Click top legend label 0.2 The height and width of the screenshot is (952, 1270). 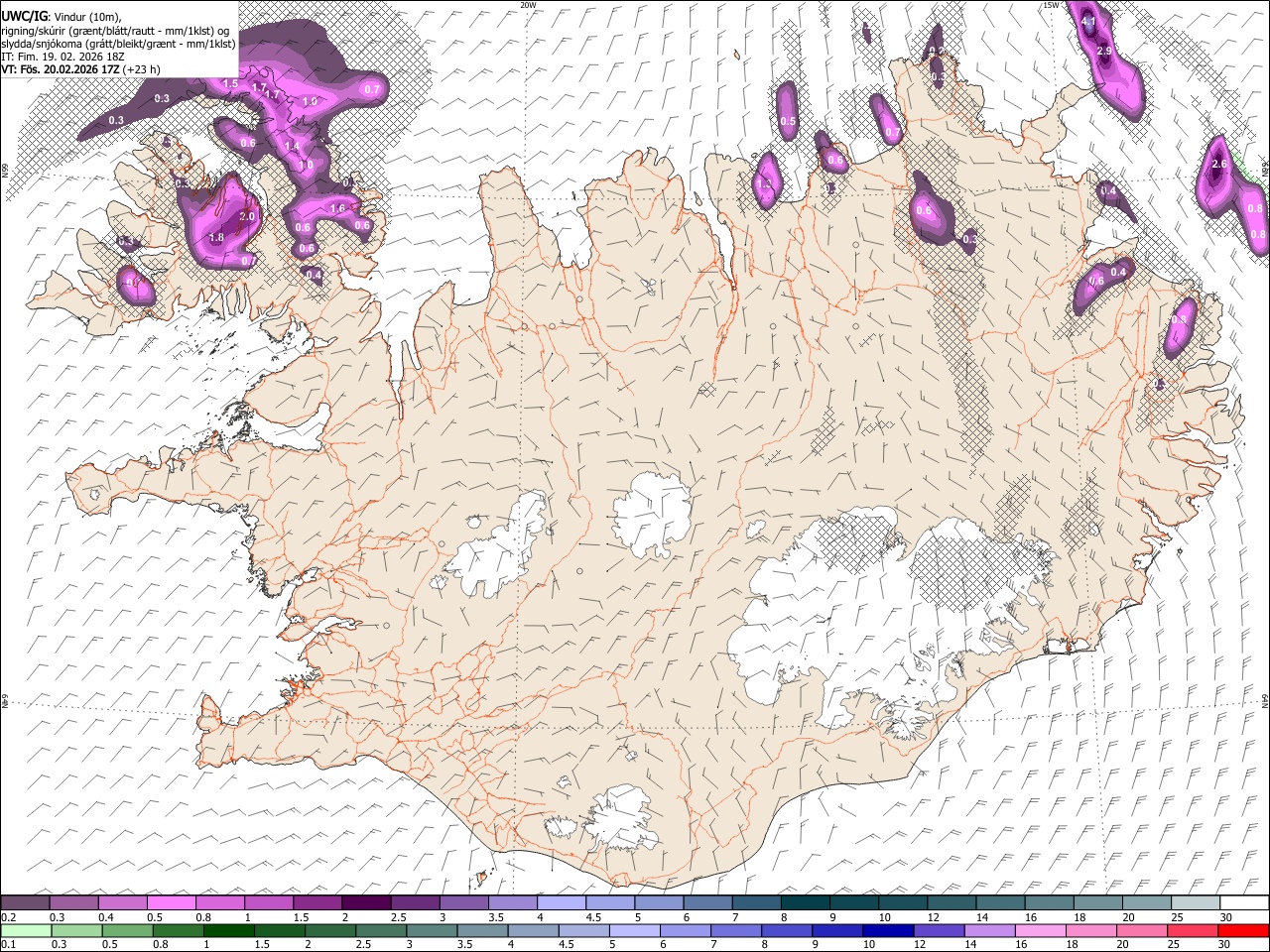pyautogui.click(x=8, y=917)
